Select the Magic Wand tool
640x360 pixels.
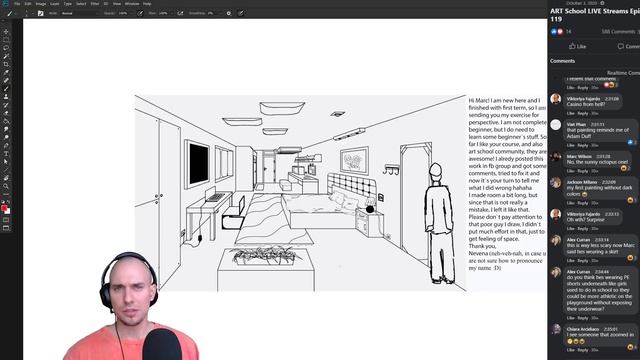pyautogui.click(x=6, y=56)
